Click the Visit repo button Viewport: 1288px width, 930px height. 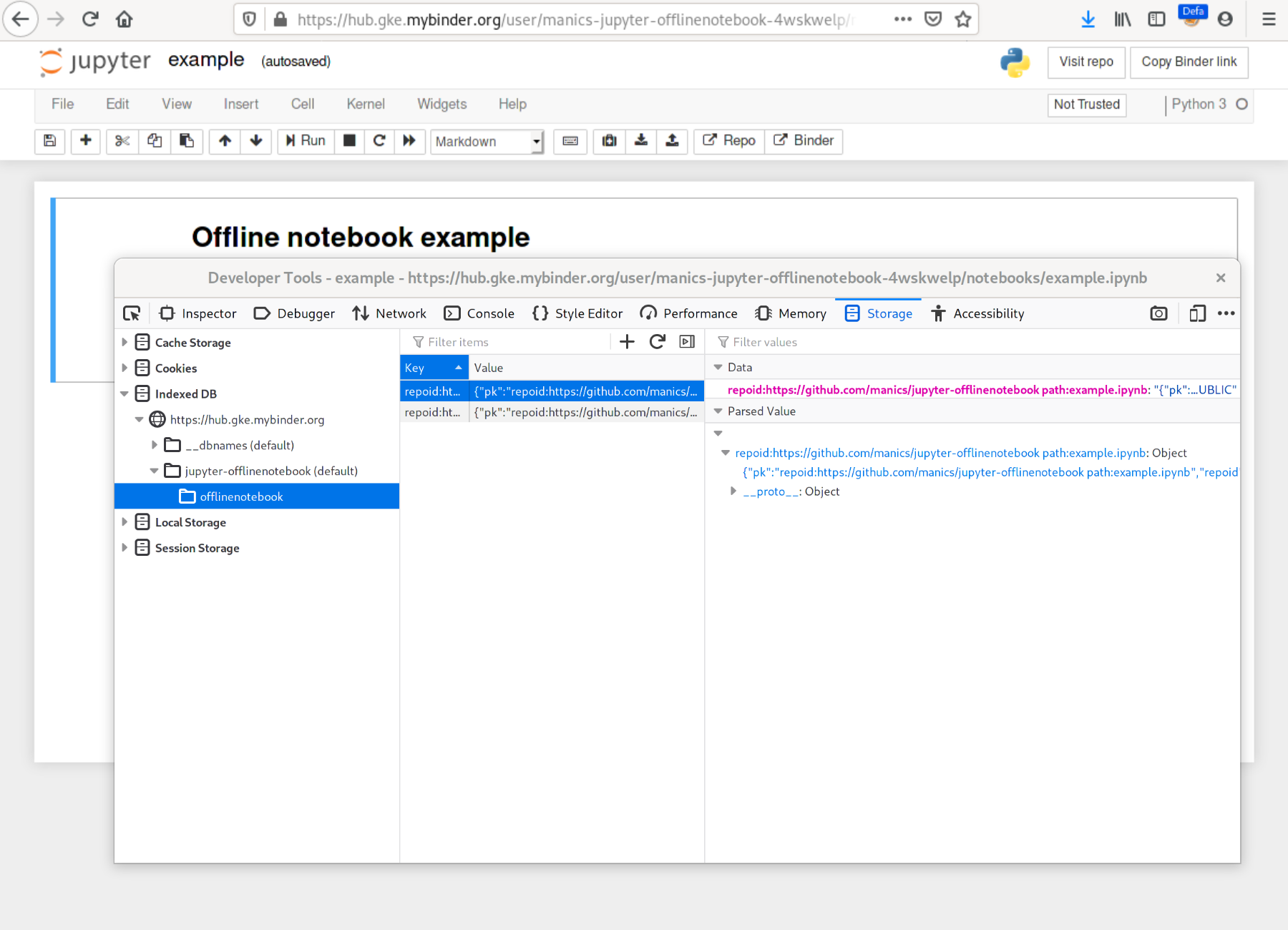[x=1086, y=62]
